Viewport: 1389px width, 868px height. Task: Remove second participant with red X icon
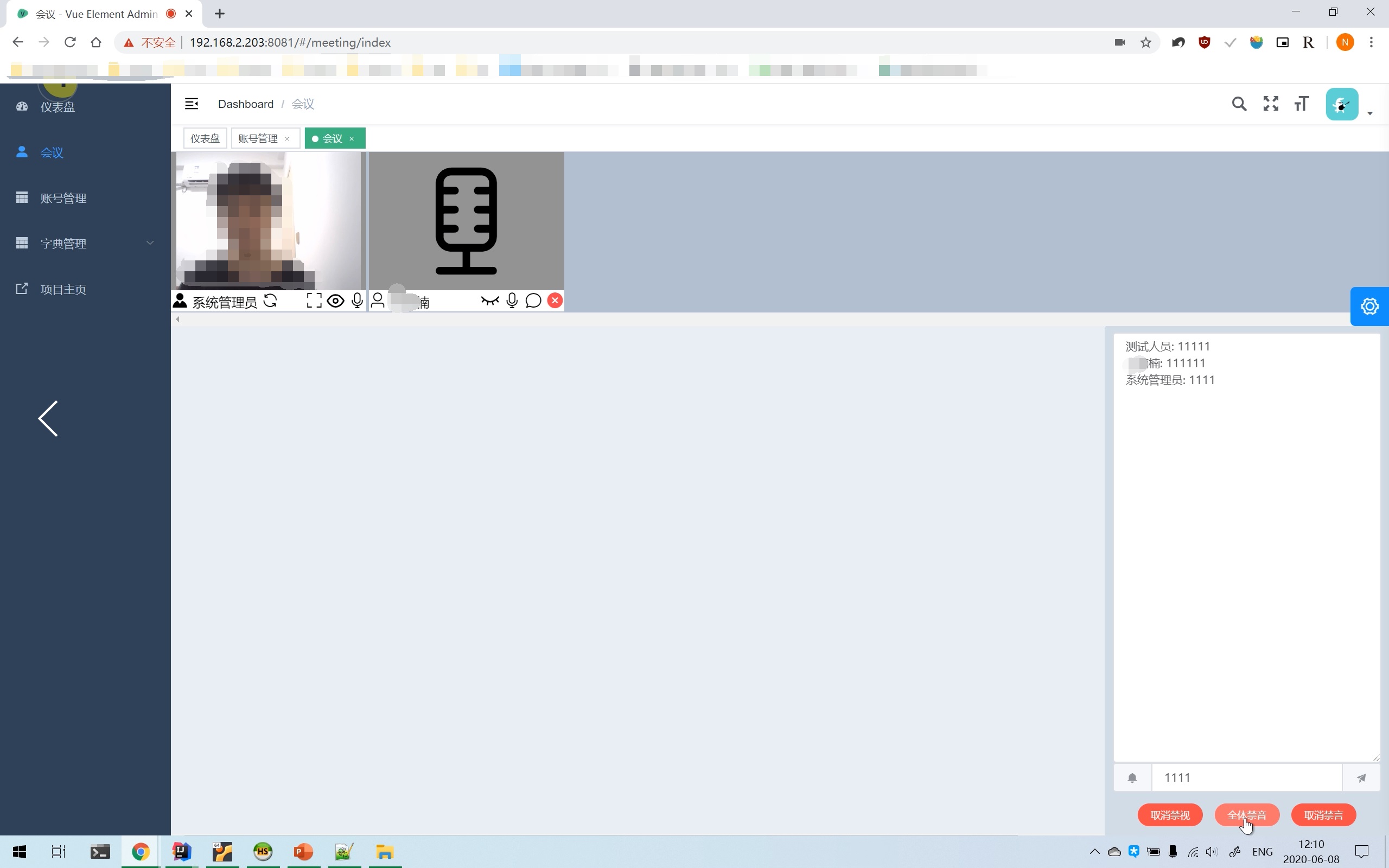tap(555, 300)
